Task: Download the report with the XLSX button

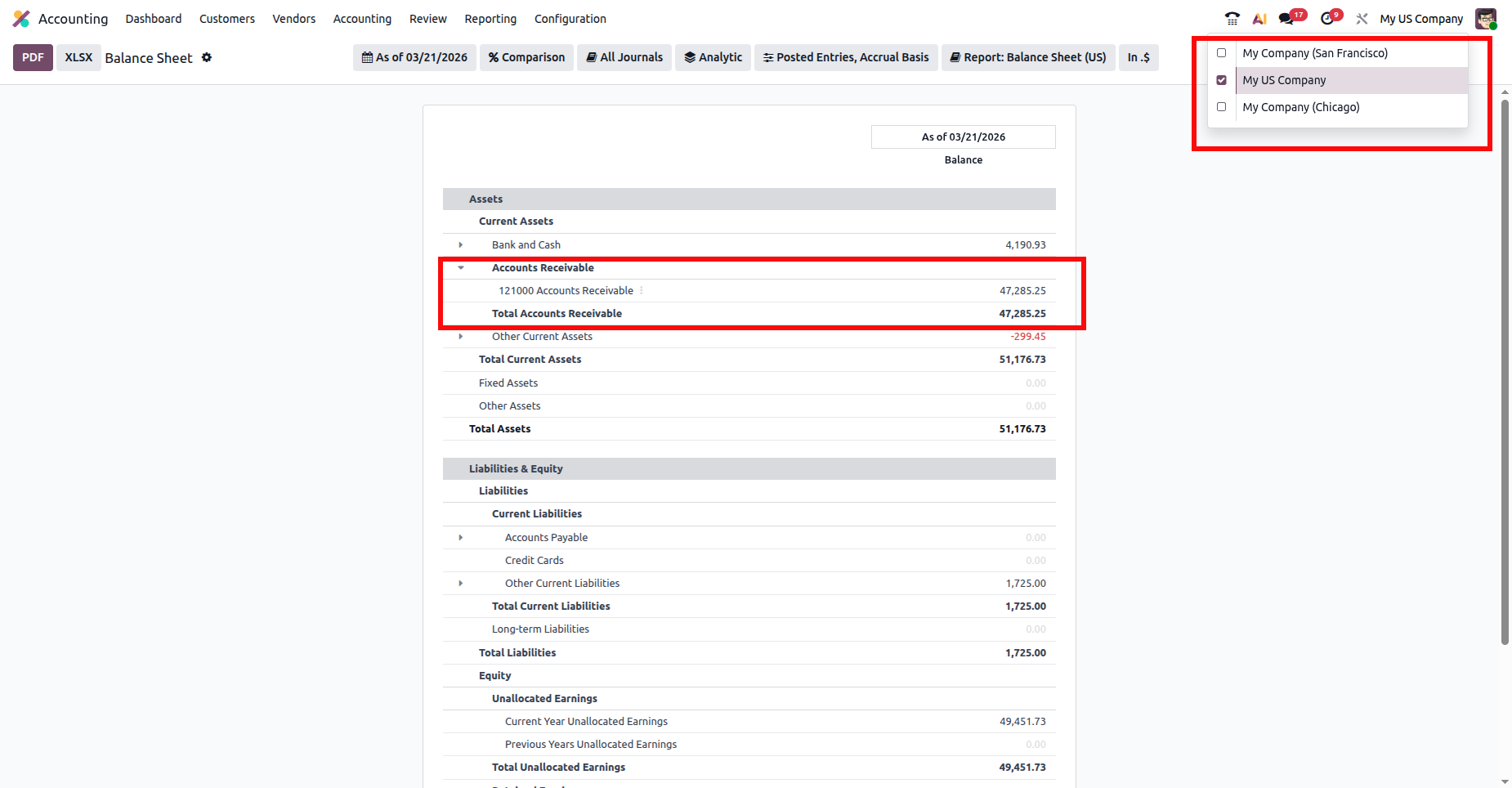Action: click(x=78, y=57)
